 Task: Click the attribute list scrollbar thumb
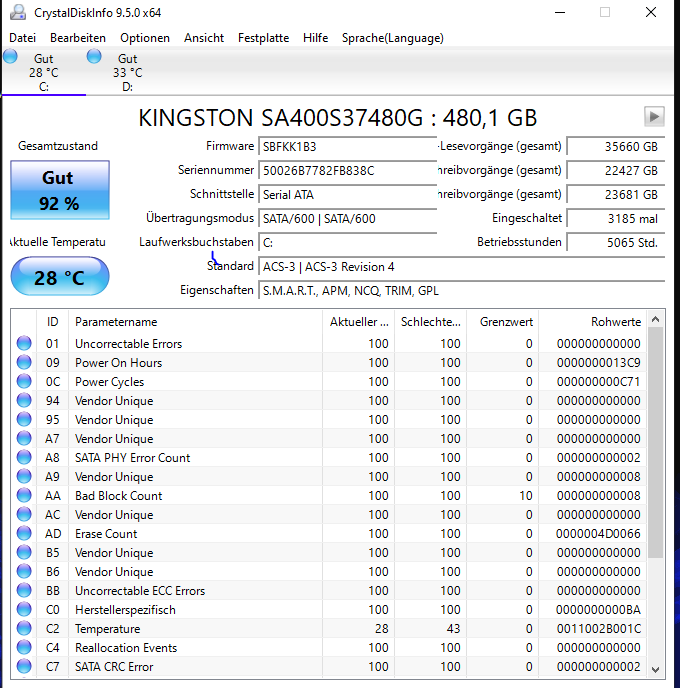[655, 443]
